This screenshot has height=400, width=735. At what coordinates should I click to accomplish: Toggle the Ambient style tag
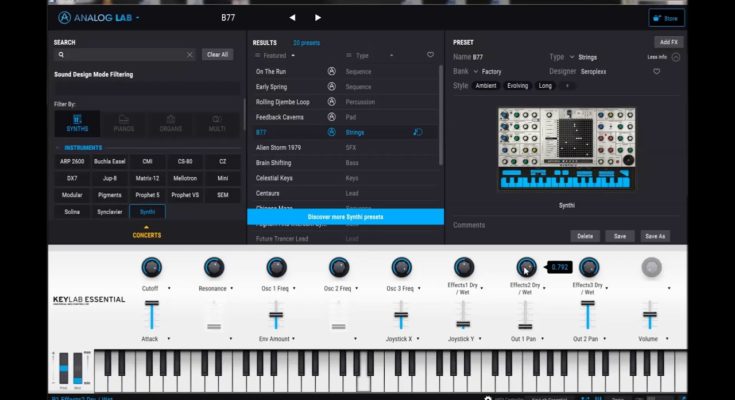[x=487, y=86]
